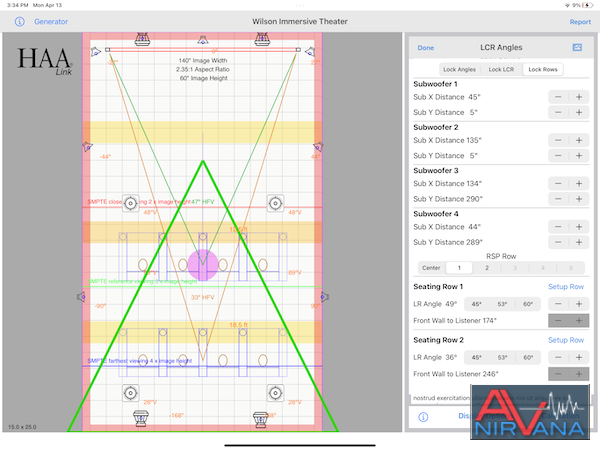Viewport: 600px width, 450px height.
Task: Select the left wide speaker at -44°
Action: [x=87, y=146]
